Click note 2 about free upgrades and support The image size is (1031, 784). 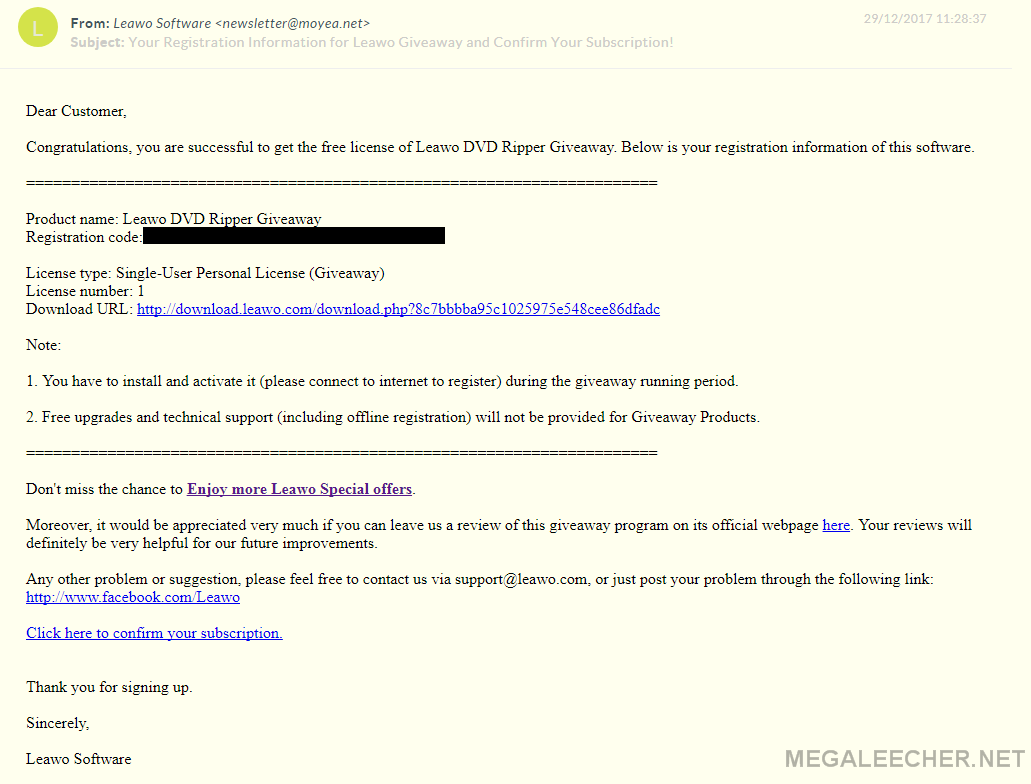pyautogui.click(x=393, y=418)
